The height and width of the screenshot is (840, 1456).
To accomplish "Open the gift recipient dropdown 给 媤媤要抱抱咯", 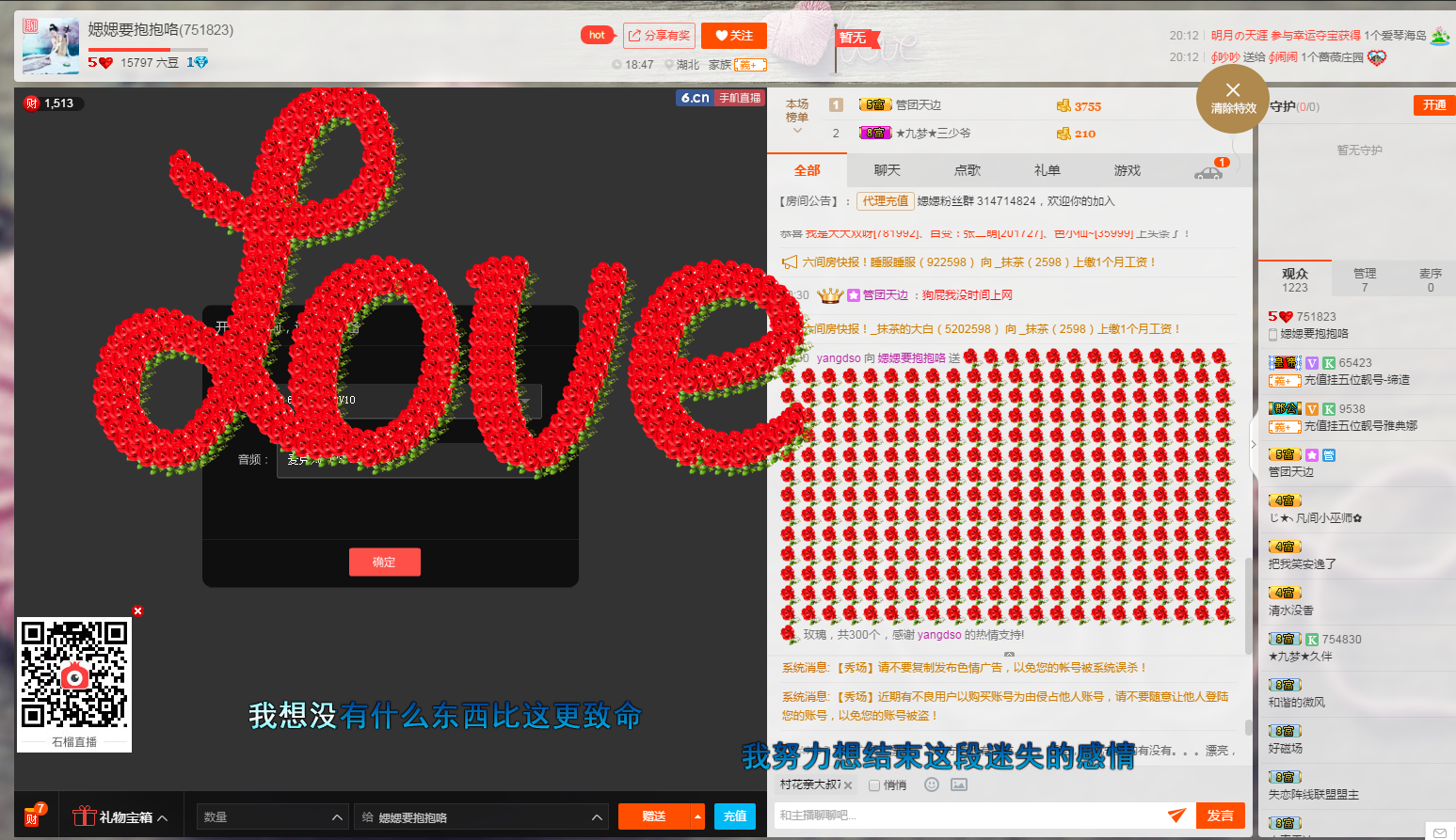I will pos(481,816).
